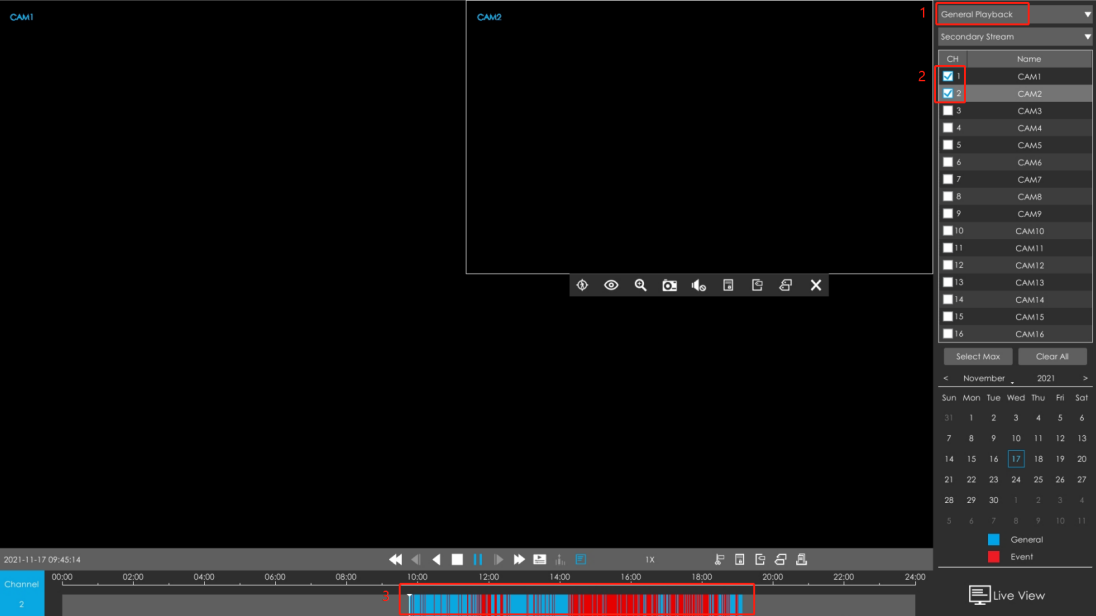
Task: Click the CAM10 name in channel list
Action: pos(1030,231)
